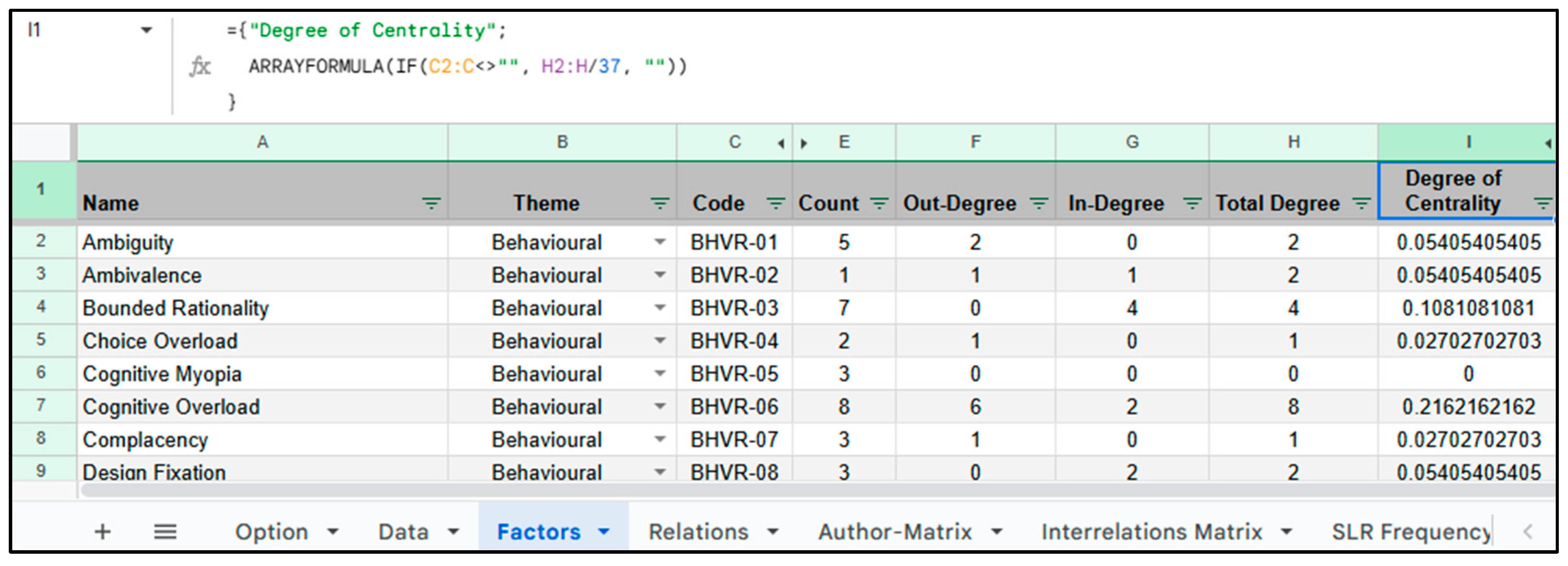Open the all sheets list icon
The image size is (1568, 566).
click(x=165, y=532)
